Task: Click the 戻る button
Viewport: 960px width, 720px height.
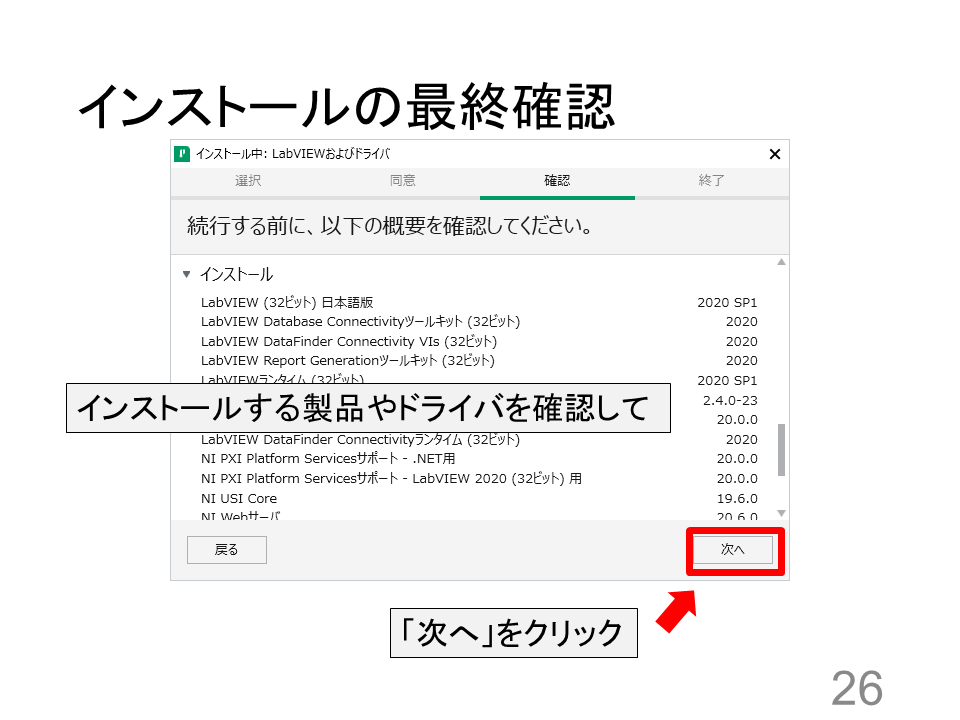Action: [x=227, y=550]
